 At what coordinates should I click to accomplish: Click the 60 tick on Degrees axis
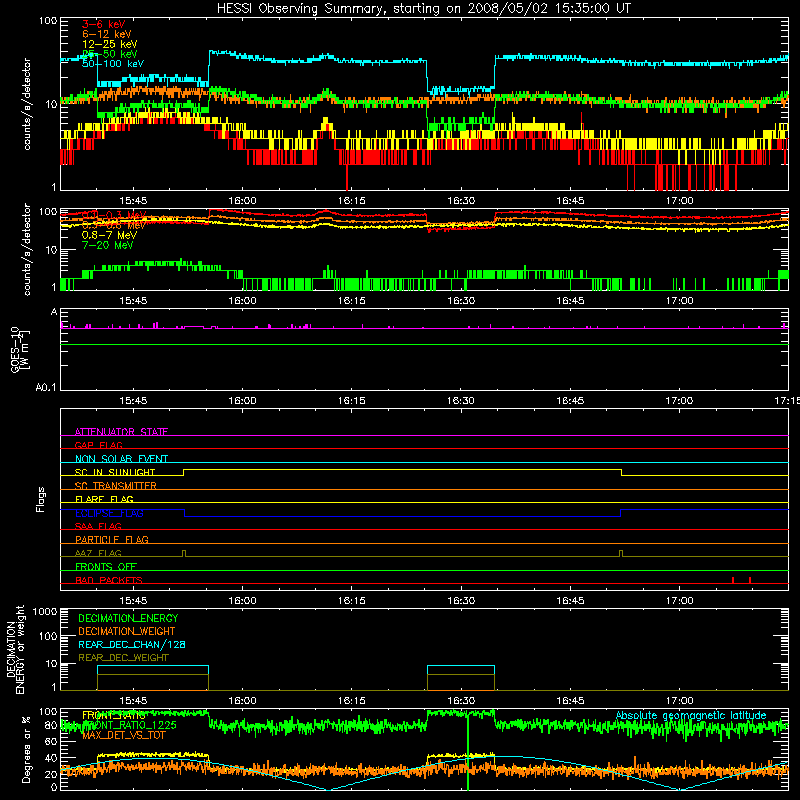click(x=51, y=741)
